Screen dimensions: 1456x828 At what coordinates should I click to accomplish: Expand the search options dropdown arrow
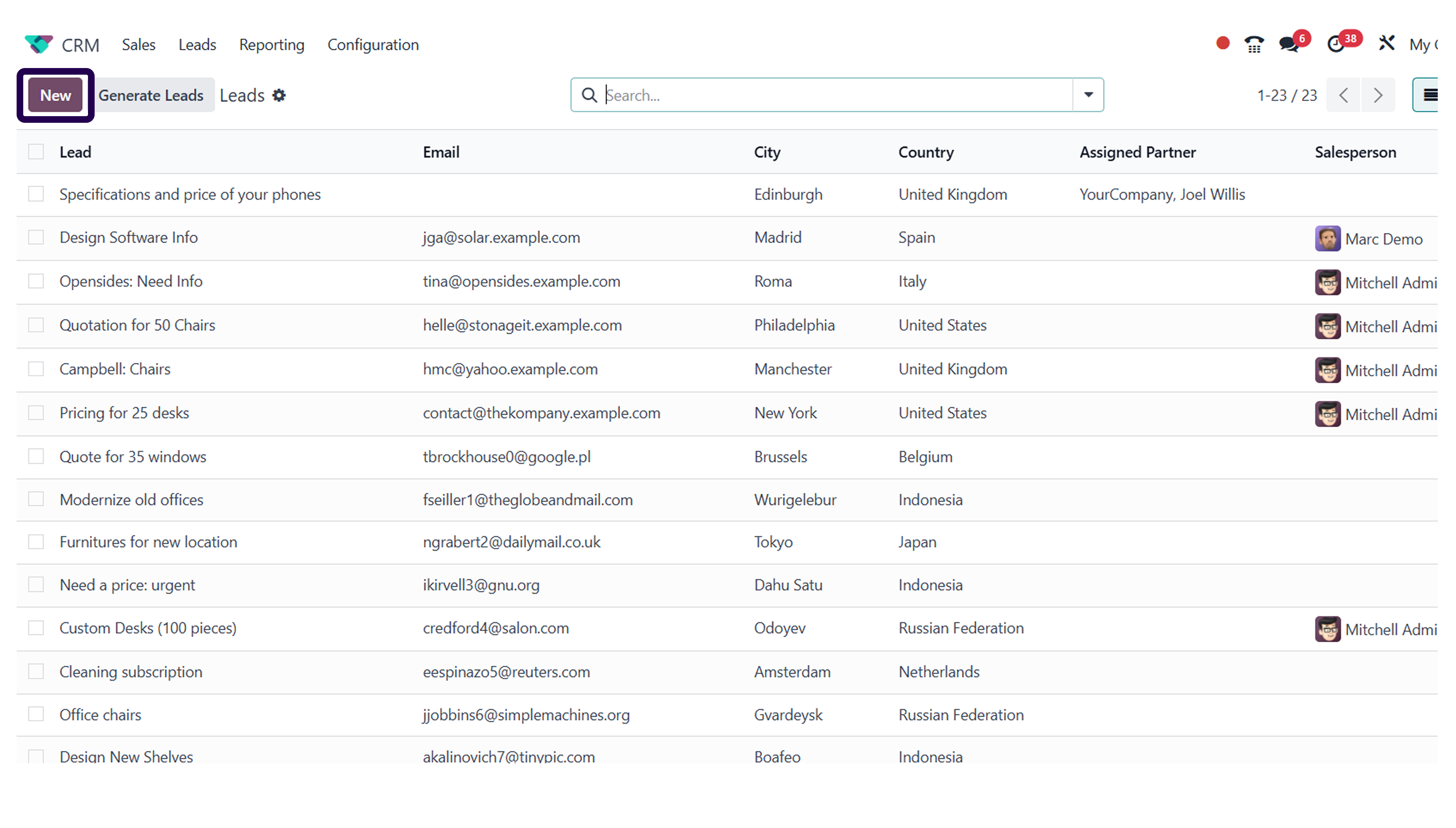pos(1088,95)
